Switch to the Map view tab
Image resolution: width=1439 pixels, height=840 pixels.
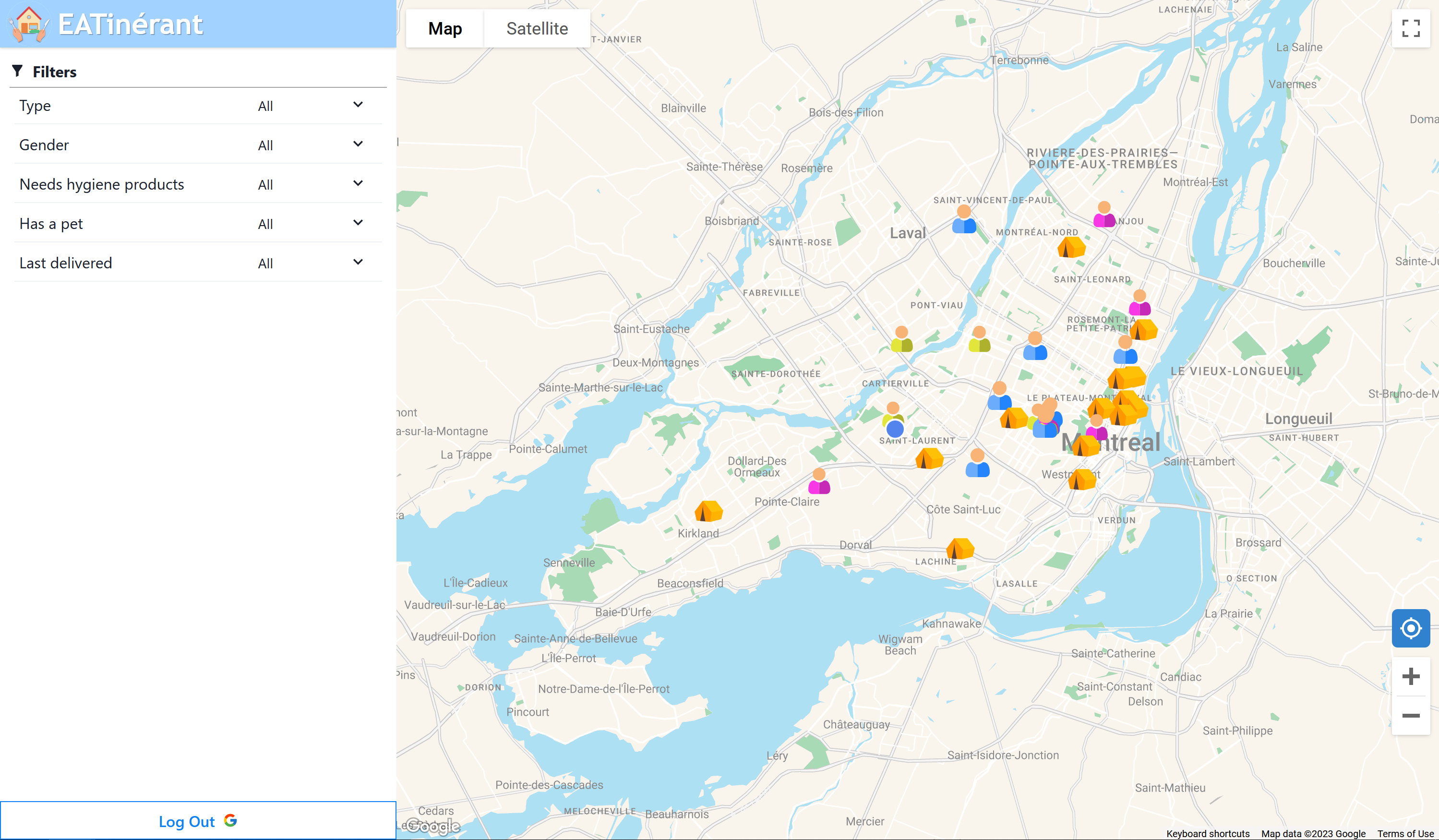pyautogui.click(x=445, y=28)
